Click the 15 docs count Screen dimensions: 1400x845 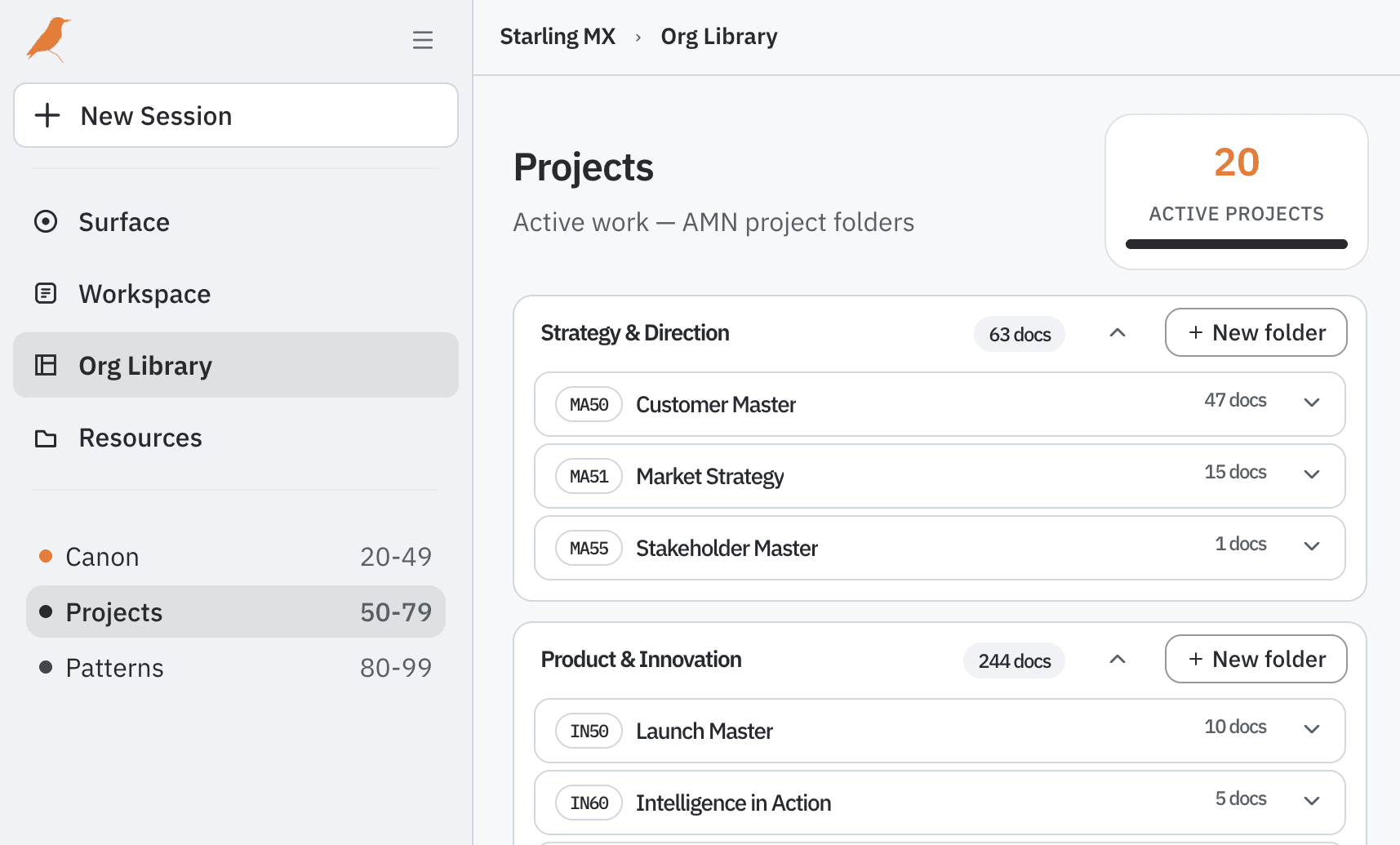[x=1235, y=472]
